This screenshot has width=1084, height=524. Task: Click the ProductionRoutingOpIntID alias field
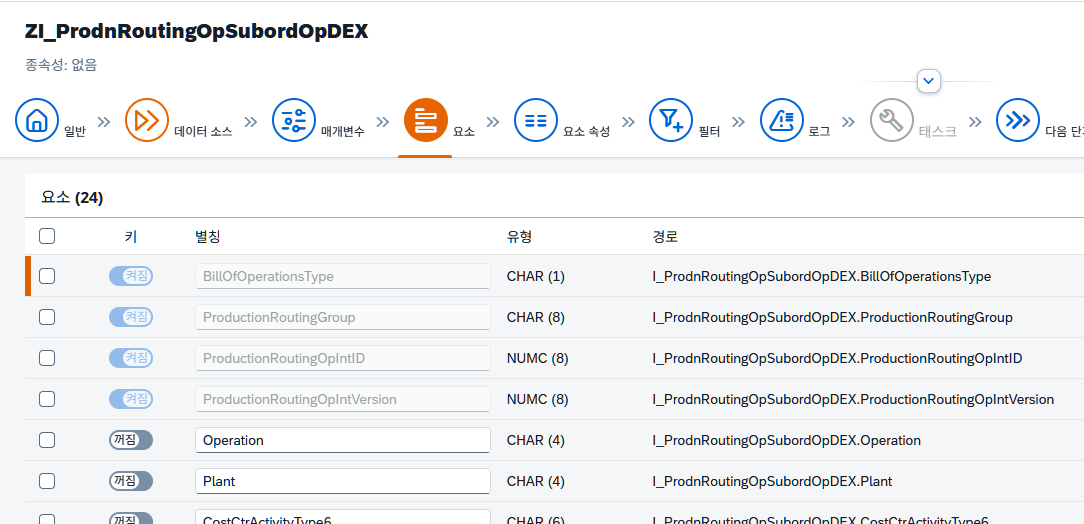343,358
